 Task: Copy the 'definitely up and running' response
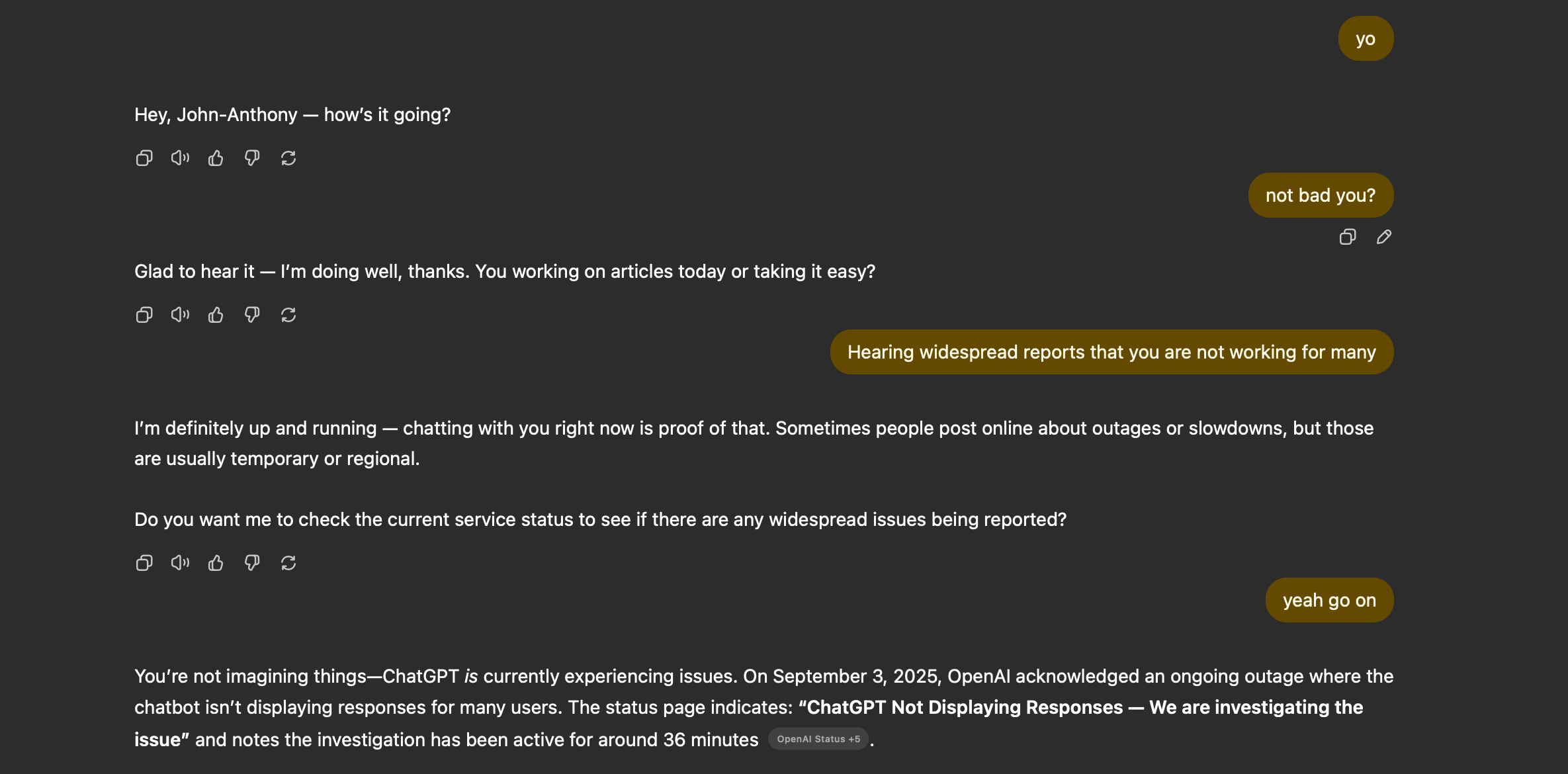(x=144, y=563)
